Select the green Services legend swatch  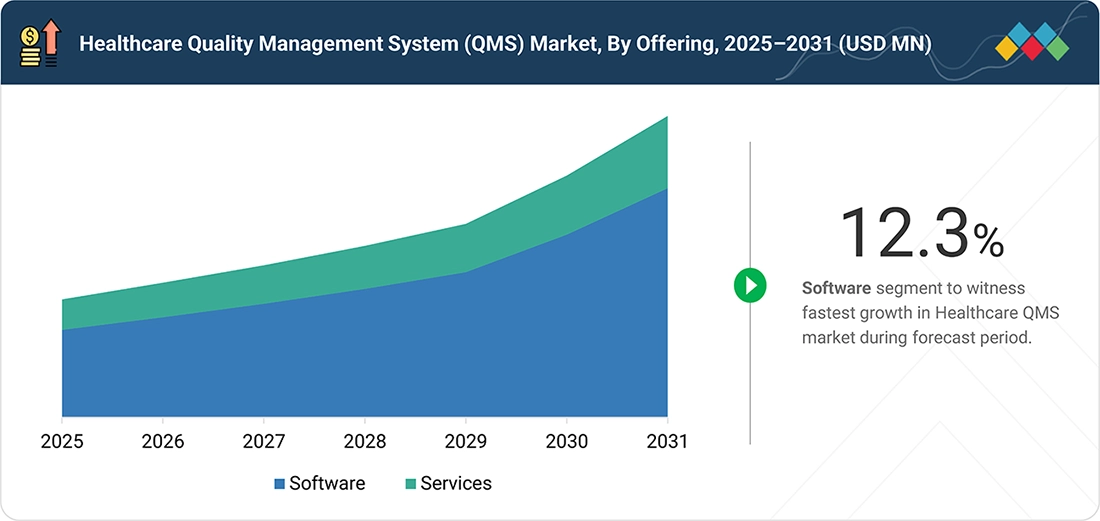[x=411, y=484]
